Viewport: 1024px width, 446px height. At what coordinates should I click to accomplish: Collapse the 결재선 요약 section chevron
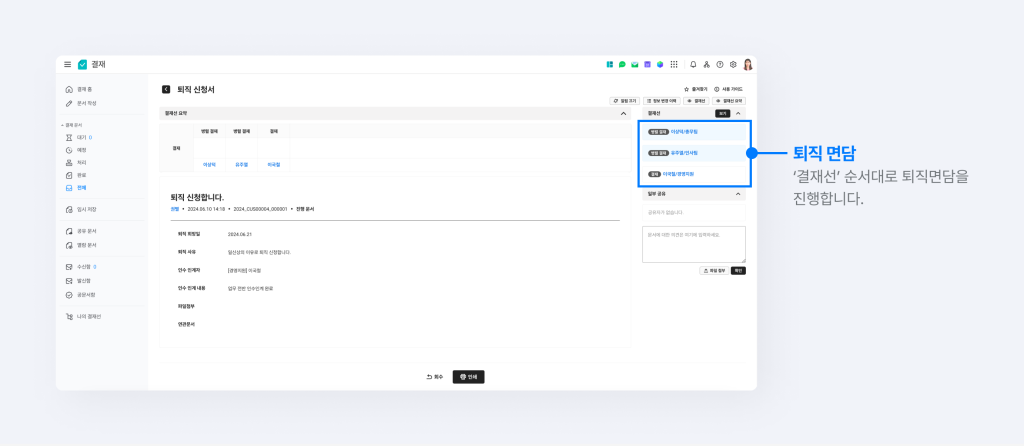tap(624, 113)
